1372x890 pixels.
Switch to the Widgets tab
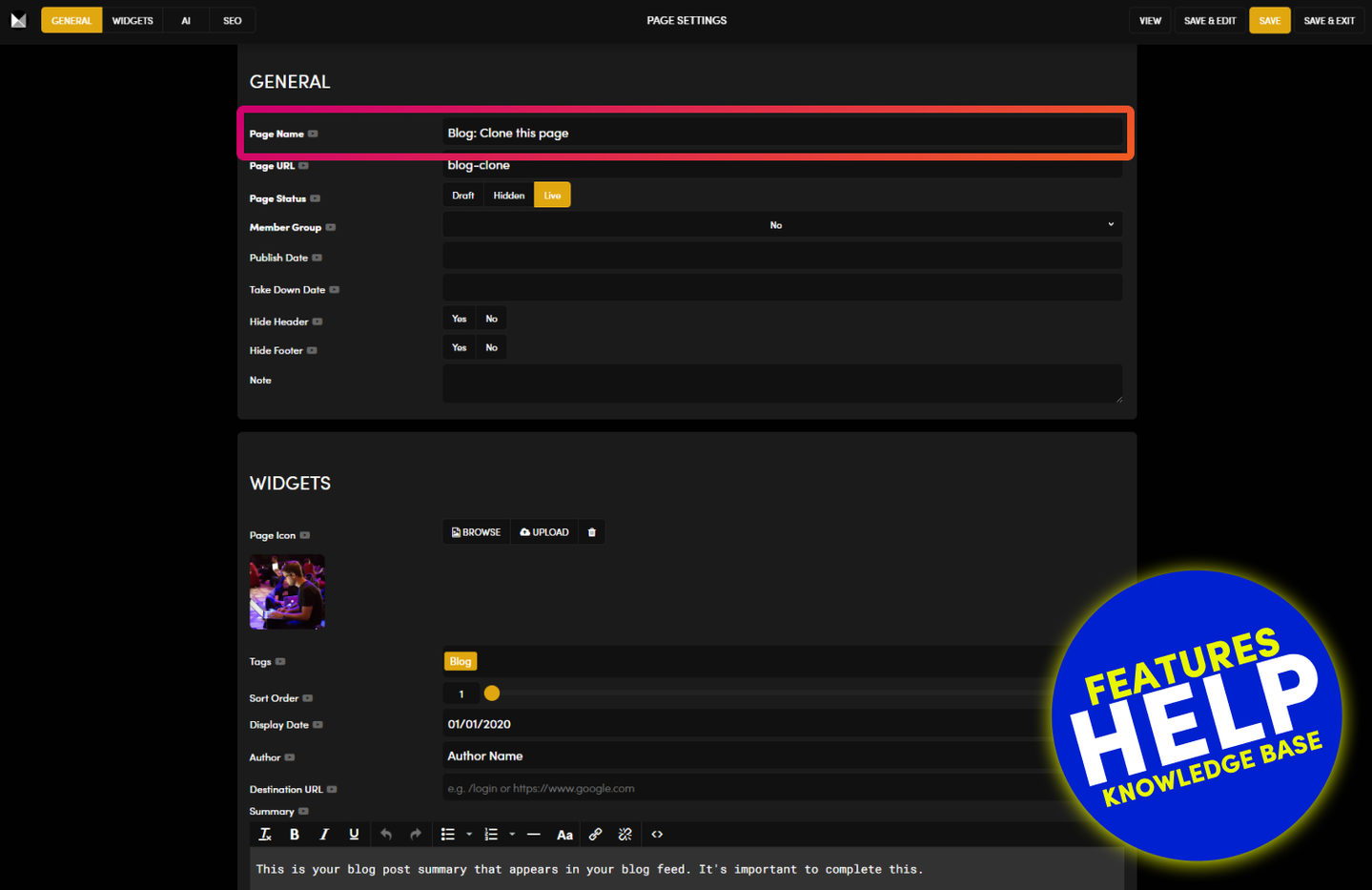click(x=133, y=20)
